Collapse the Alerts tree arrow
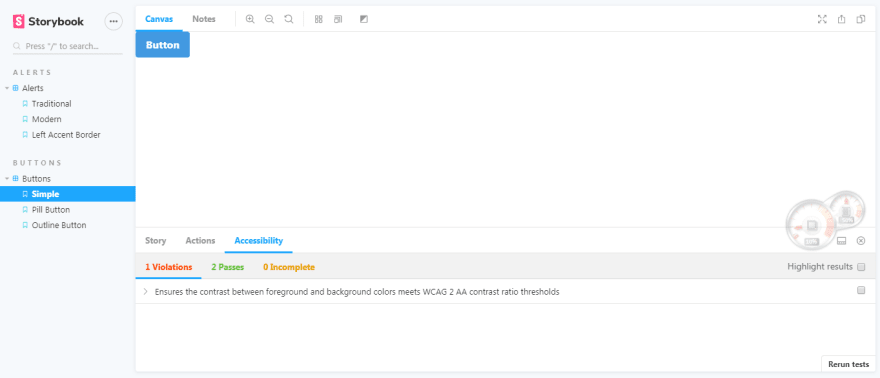The height and width of the screenshot is (378, 880). click(7, 88)
